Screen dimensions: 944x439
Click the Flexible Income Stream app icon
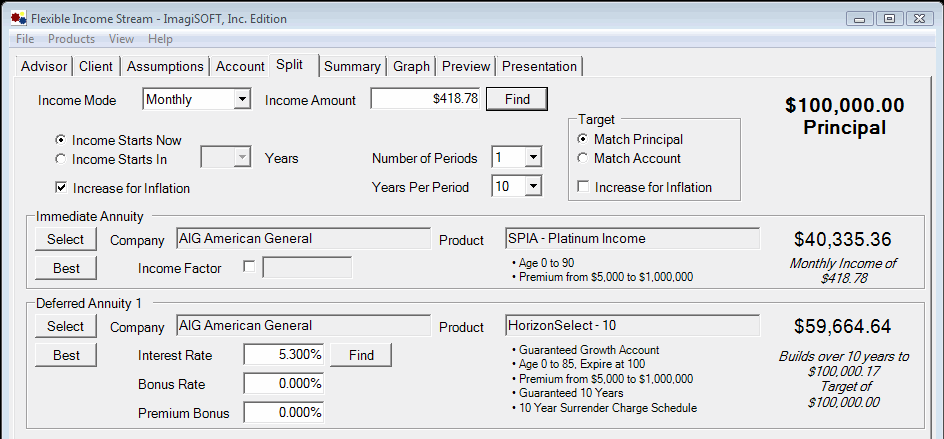point(18,19)
